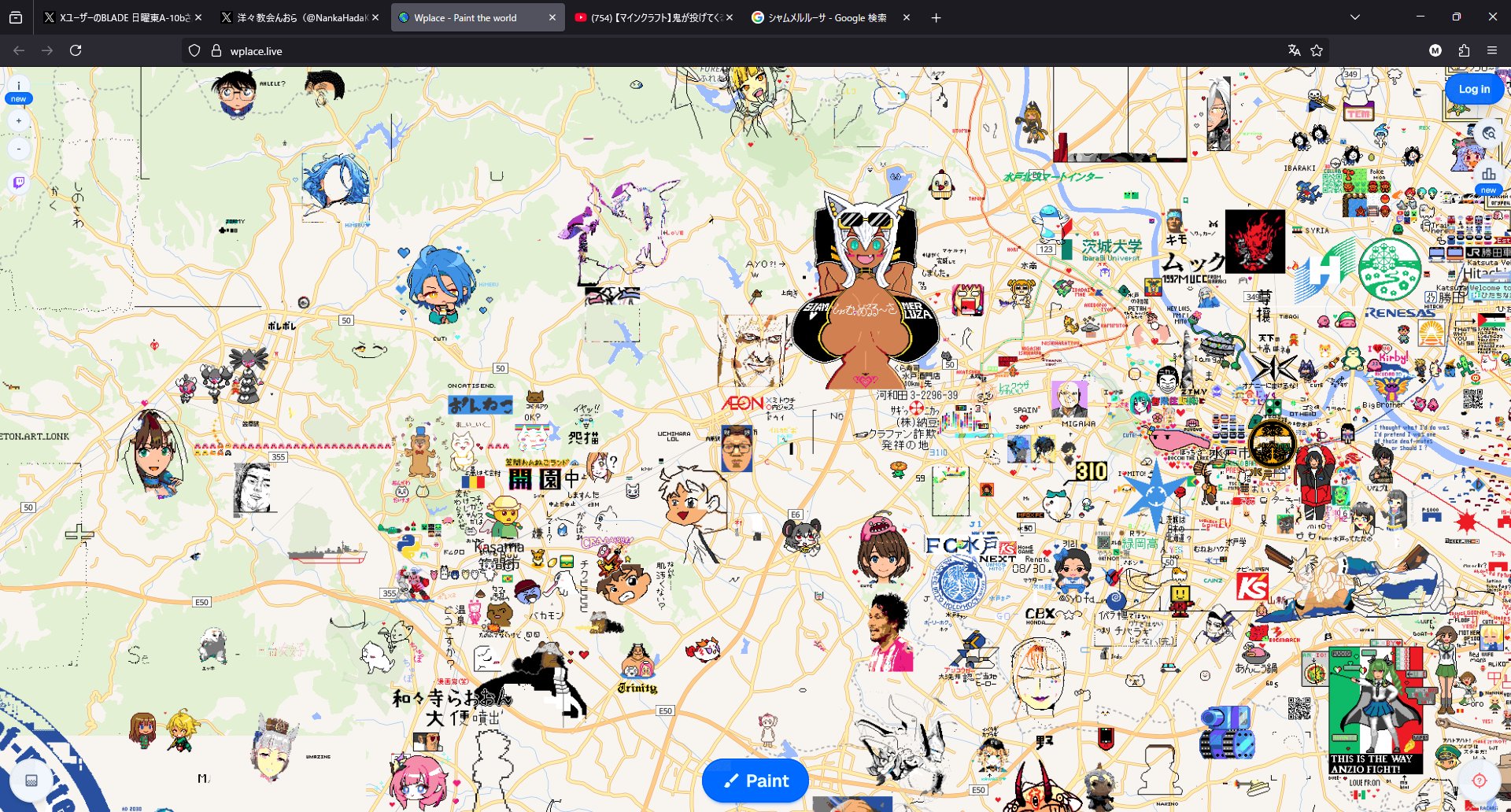
Task: Open the browser extensions puzzle icon
Action: click(1464, 51)
